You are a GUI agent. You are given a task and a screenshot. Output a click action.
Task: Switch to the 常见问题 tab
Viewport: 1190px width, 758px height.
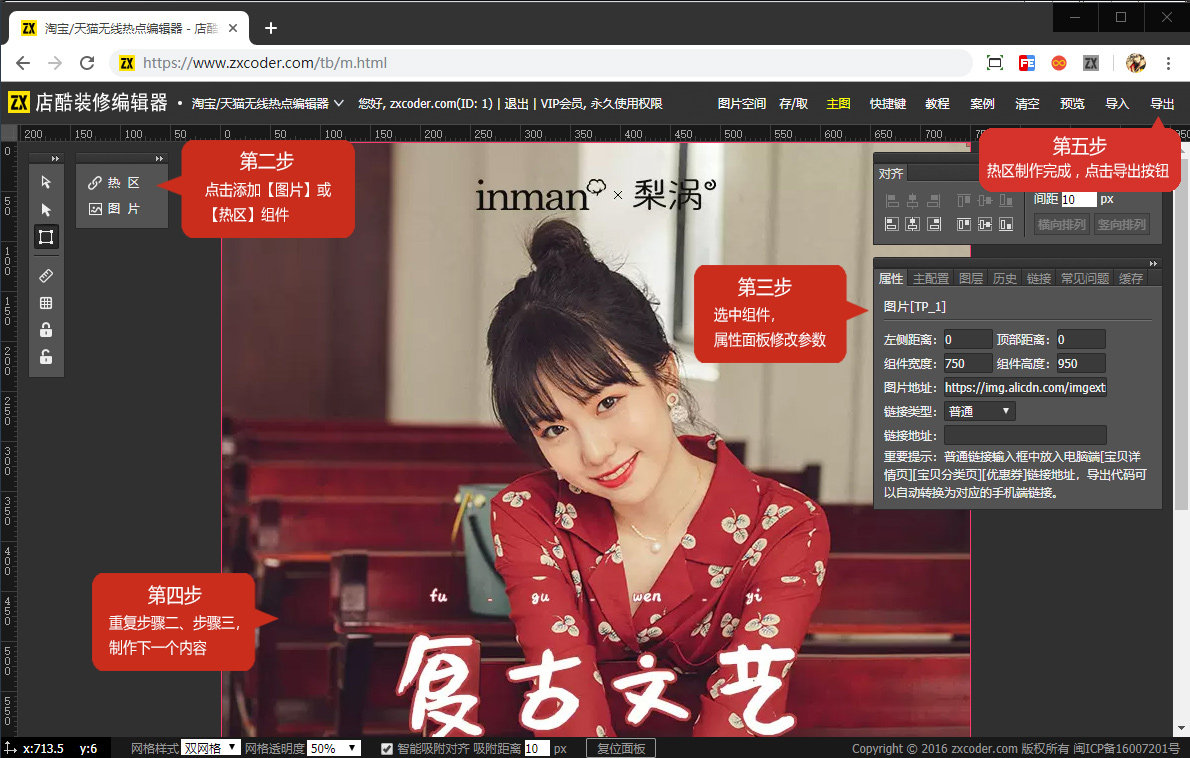pyautogui.click(x=1085, y=278)
